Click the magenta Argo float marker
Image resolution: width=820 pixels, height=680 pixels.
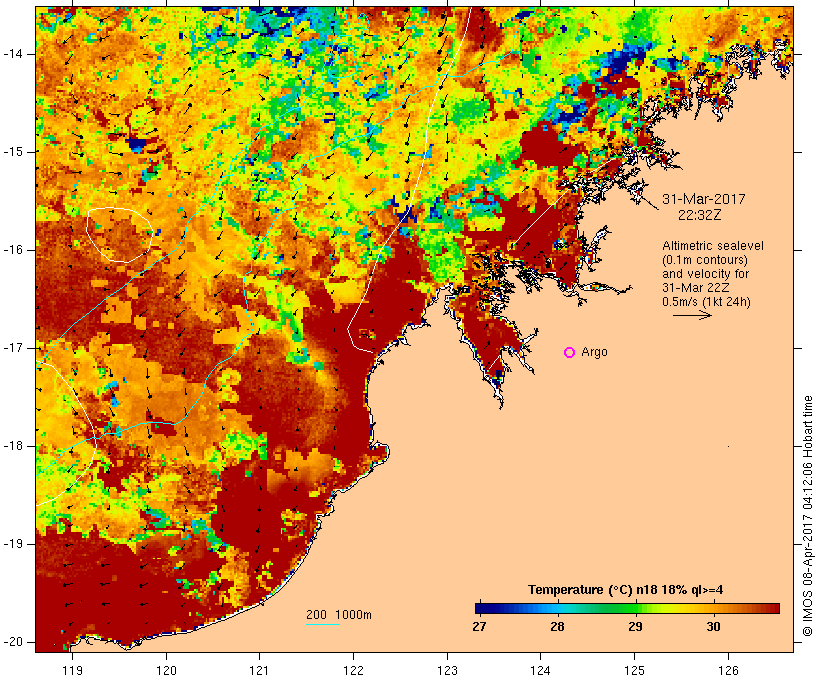(x=570, y=353)
